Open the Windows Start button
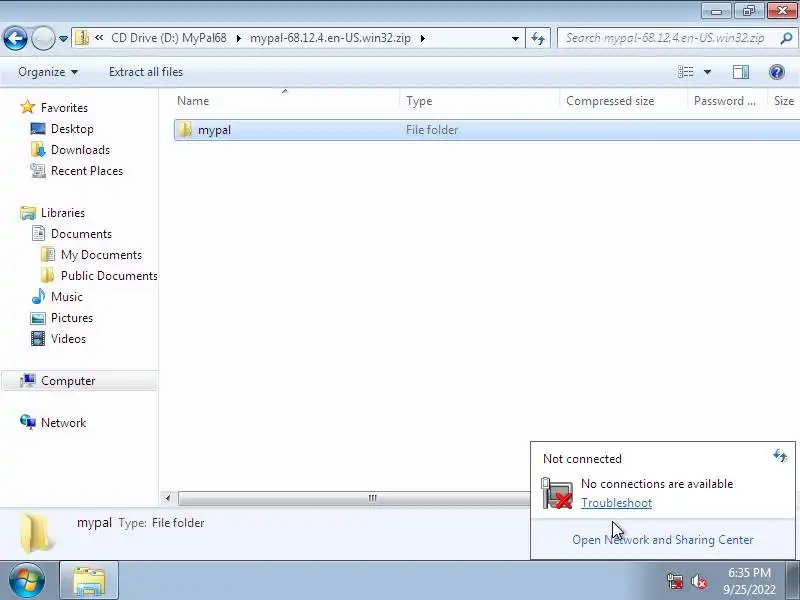 (x=27, y=580)
